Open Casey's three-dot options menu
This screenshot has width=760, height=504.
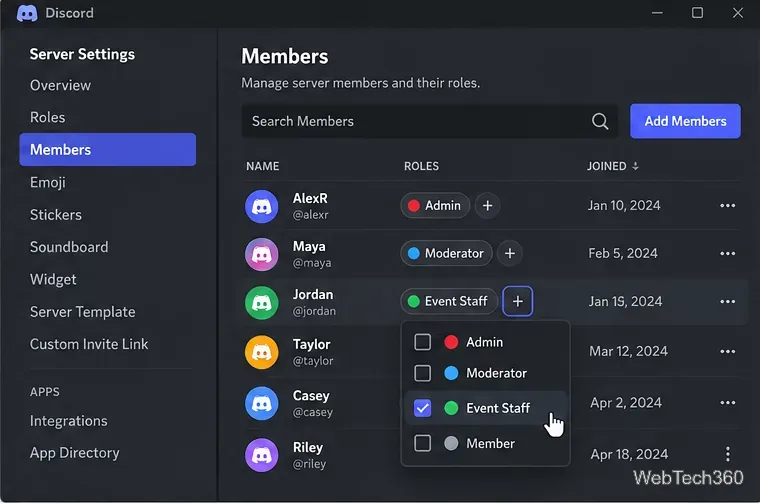tap(728, 403)
